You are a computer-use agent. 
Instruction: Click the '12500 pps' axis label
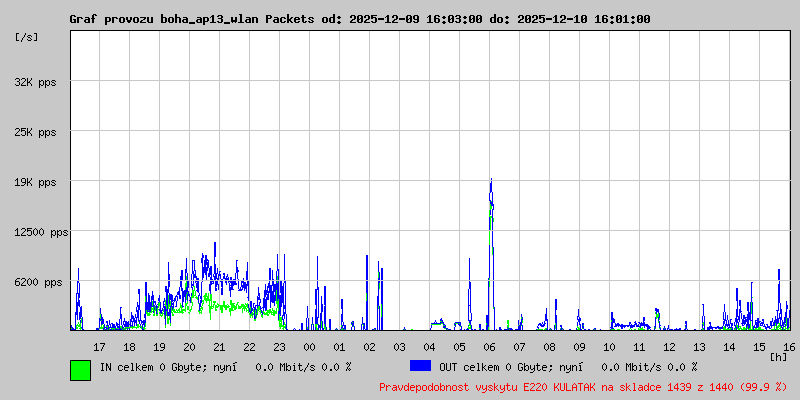(x=42, y=232)
